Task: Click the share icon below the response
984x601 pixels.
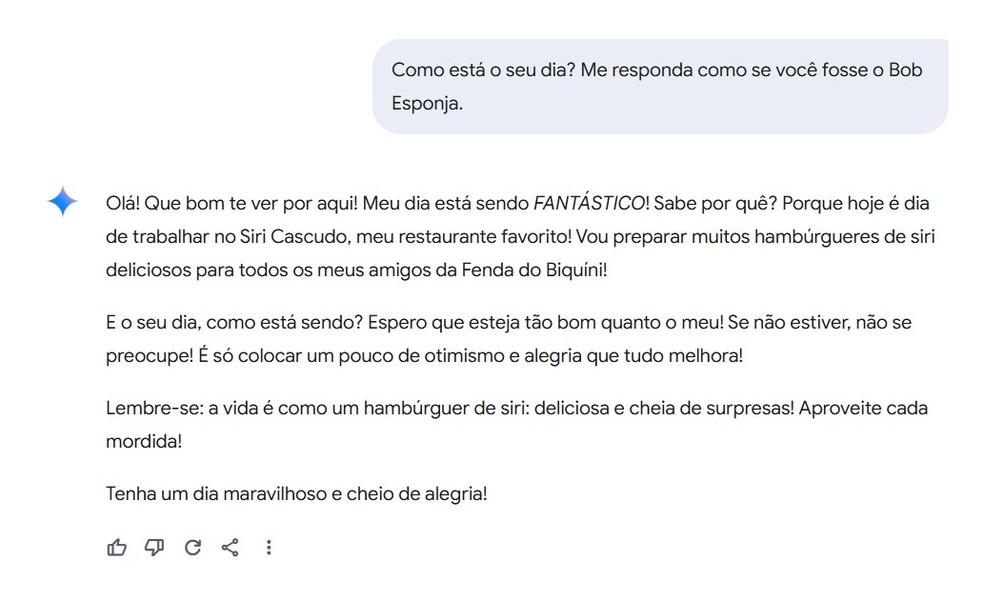Action: point(230,547)
